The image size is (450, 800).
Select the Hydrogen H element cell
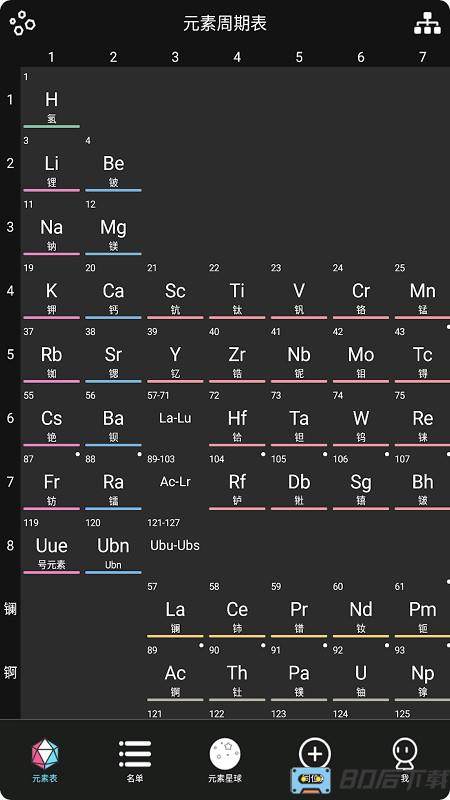(x=52, y=100)
